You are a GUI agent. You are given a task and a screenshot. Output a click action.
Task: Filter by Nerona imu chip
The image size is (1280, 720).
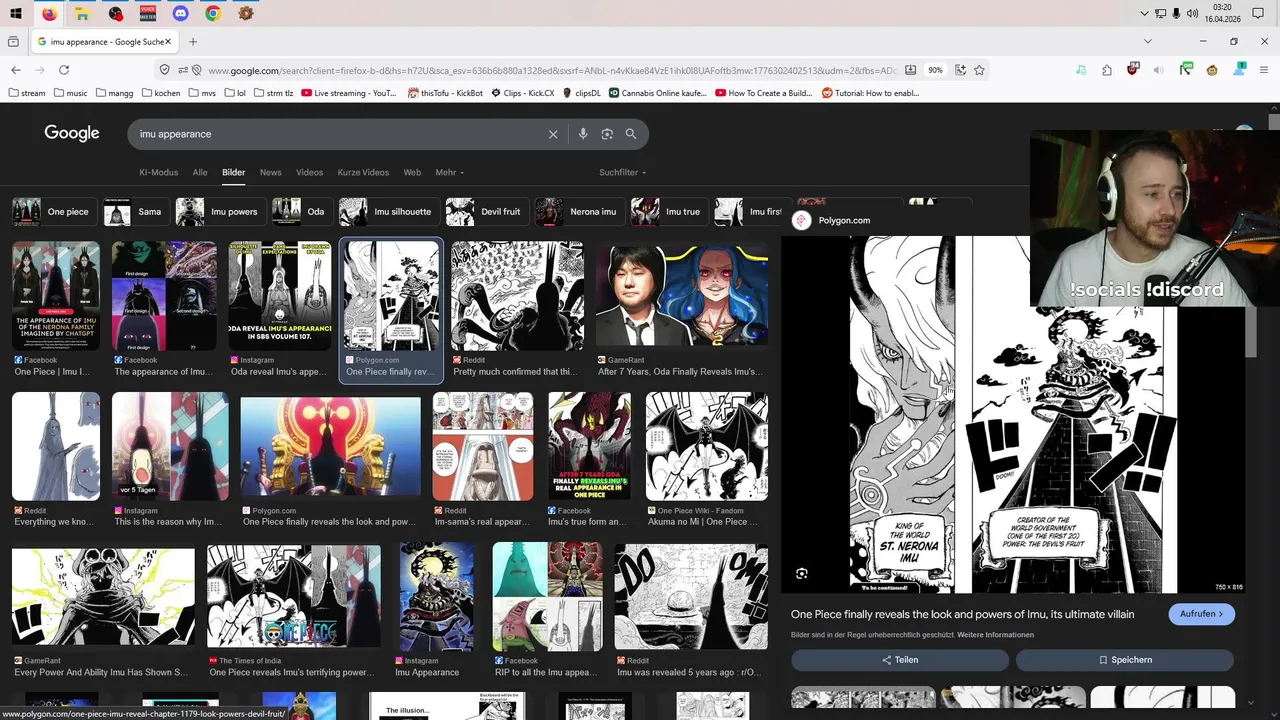(x=578, y=212)
